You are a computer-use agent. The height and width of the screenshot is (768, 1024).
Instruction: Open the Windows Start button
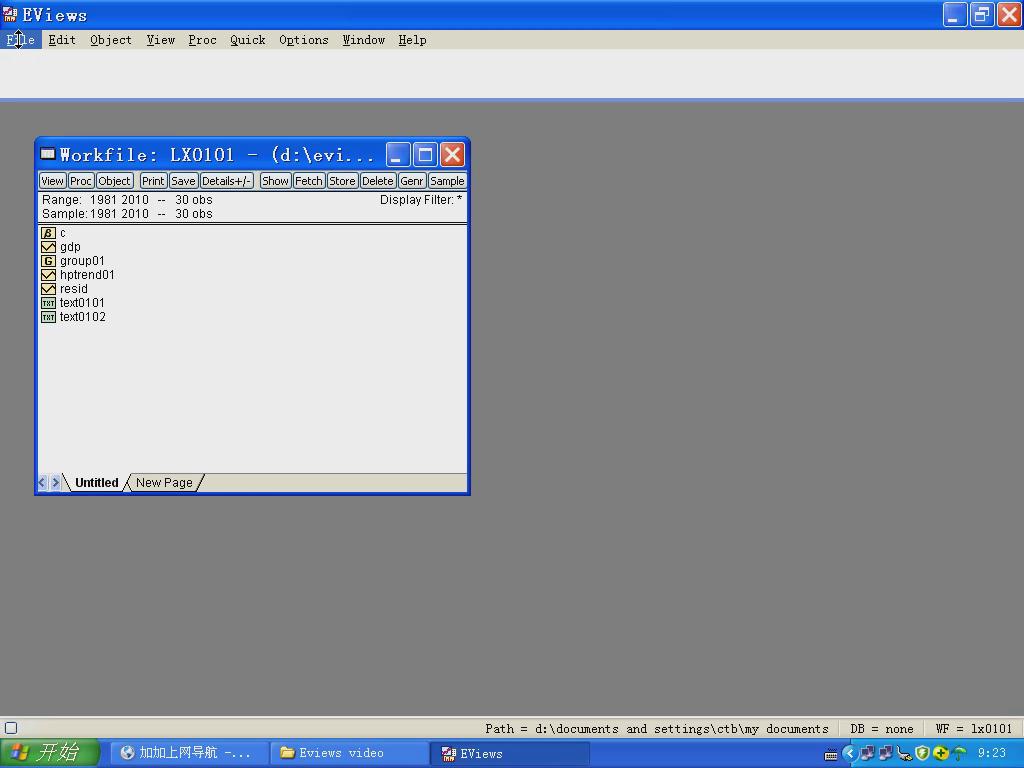49,752
